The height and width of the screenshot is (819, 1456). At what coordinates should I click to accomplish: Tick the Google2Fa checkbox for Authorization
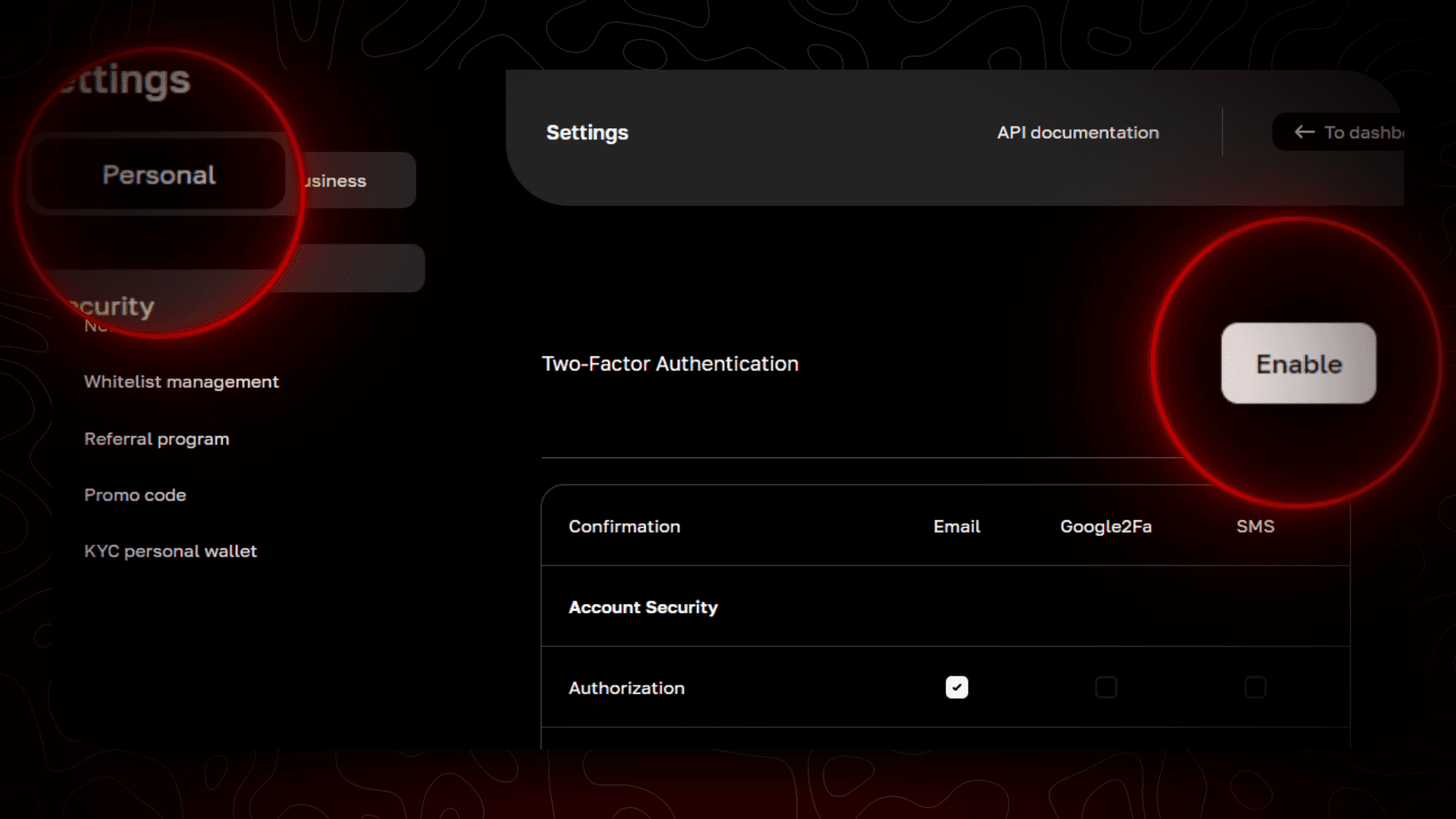click(1106, 687)
